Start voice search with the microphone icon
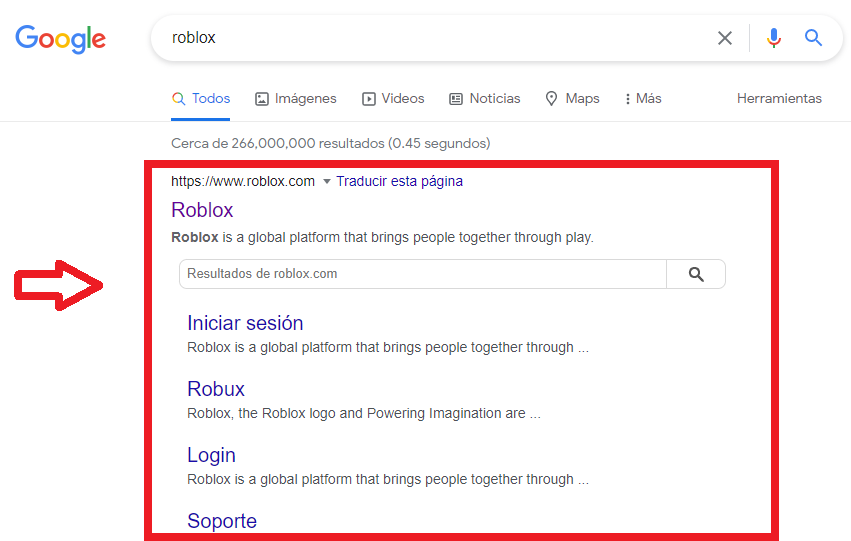Screen dimensions: 851x541 [x=774, y=38]
